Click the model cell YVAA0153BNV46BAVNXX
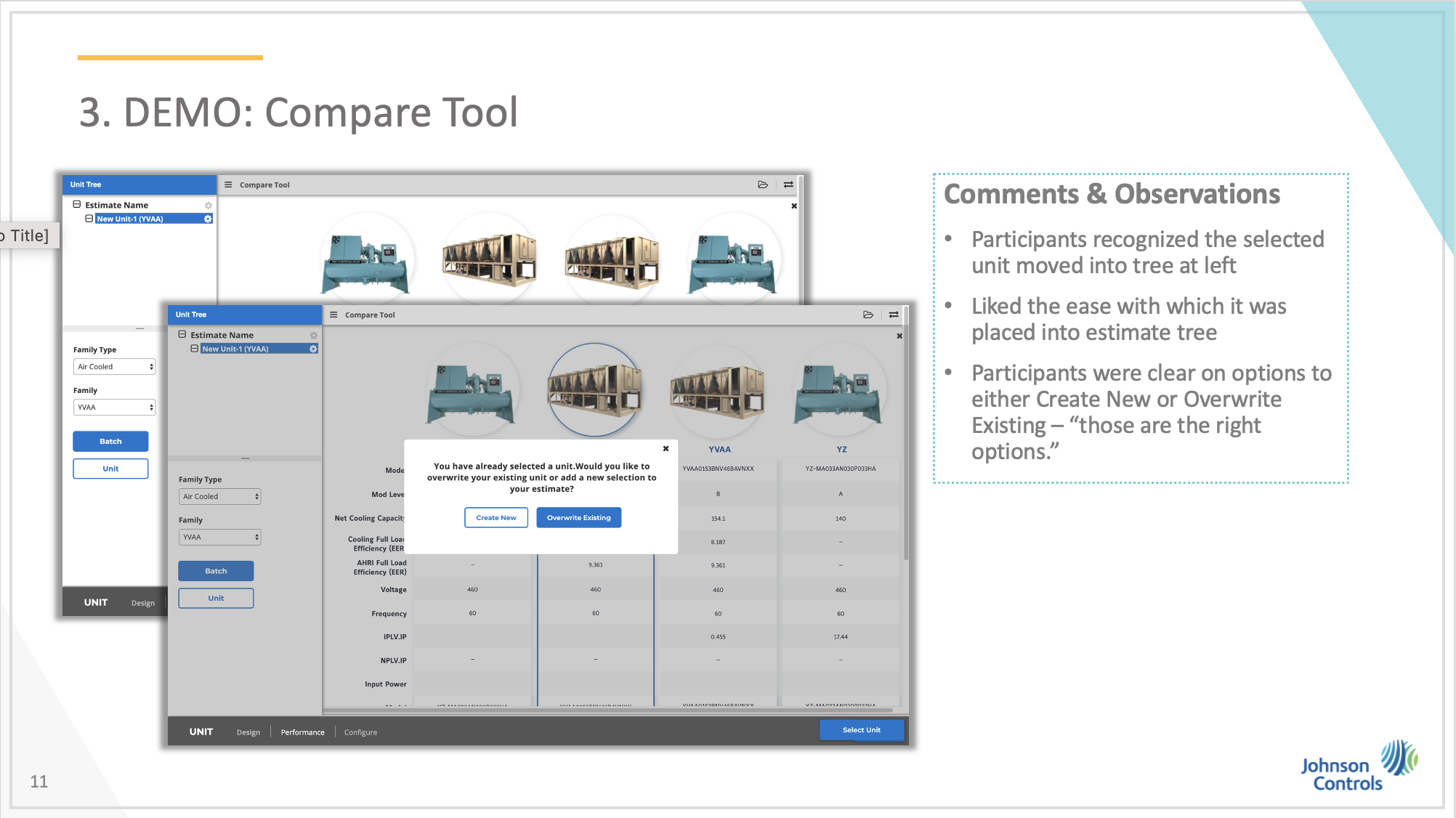 718,469
